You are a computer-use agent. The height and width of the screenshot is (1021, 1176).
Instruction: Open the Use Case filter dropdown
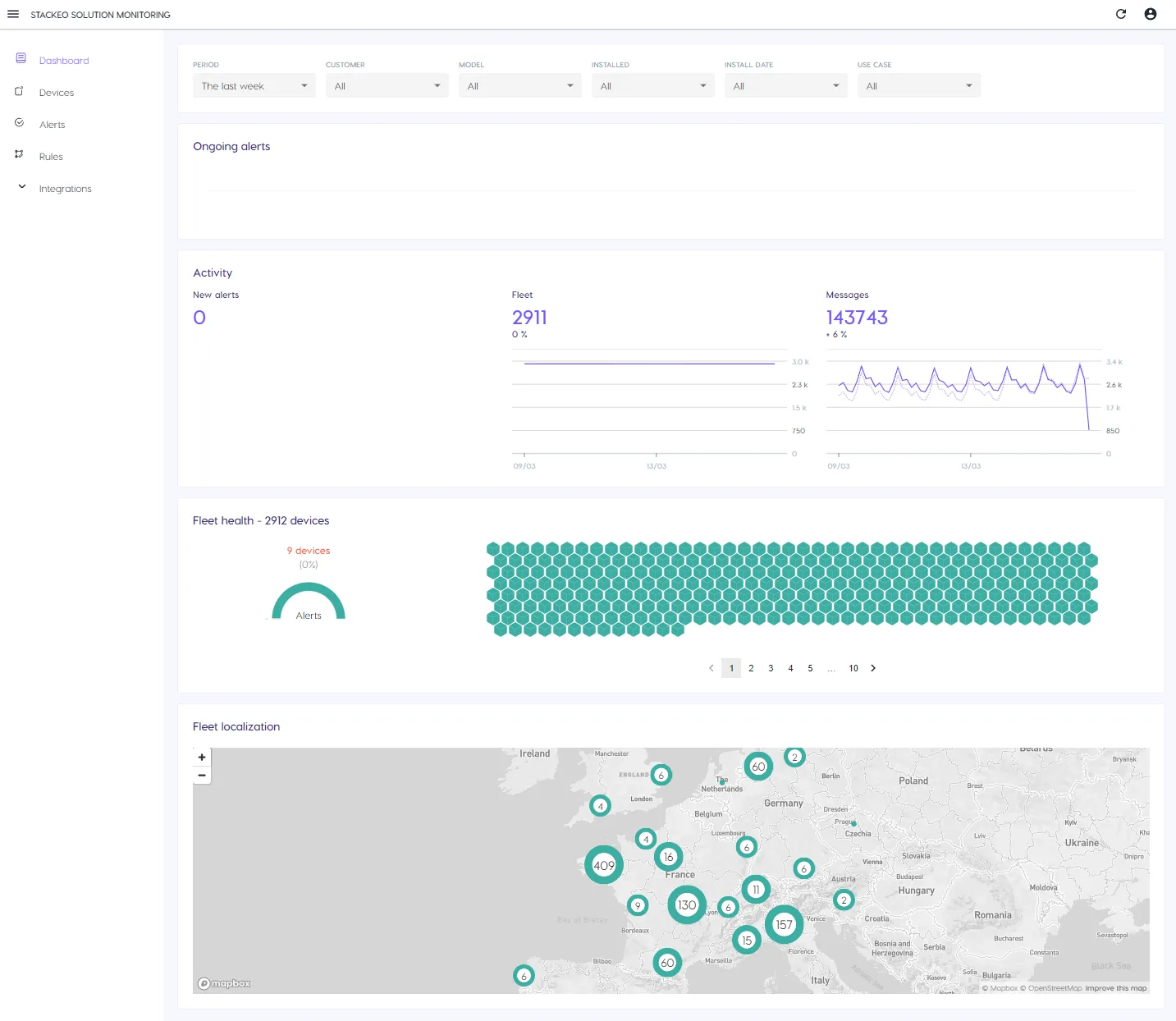pyautogui.click(x=919, y=85)
